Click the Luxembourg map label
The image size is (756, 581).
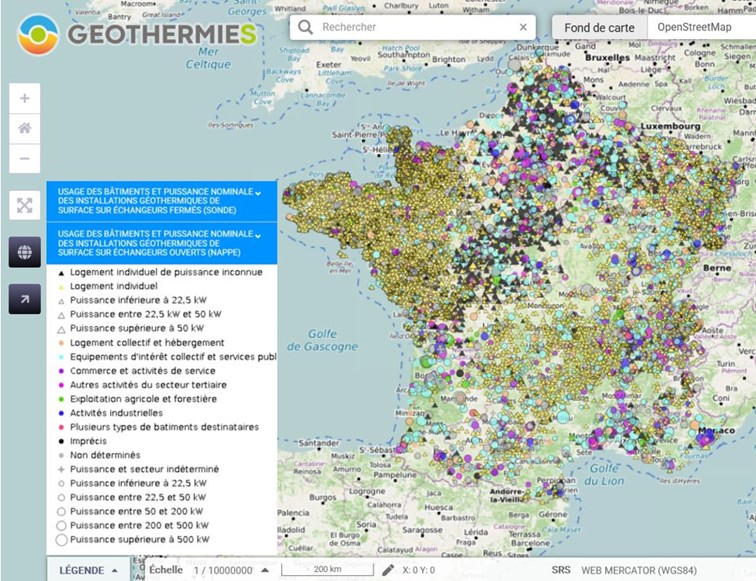pos(670,126)
